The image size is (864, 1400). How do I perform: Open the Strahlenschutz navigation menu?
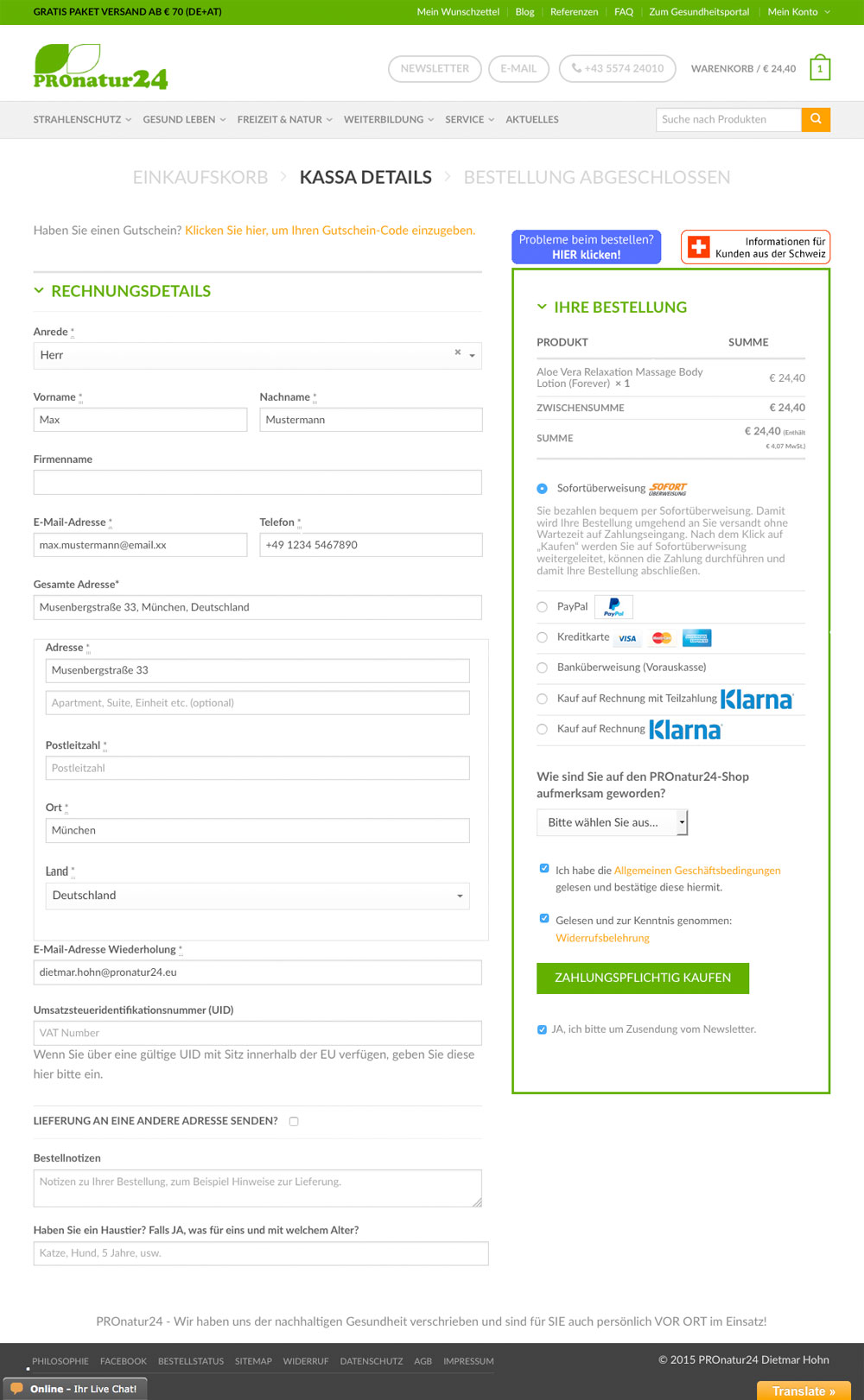tap(82, 120)
